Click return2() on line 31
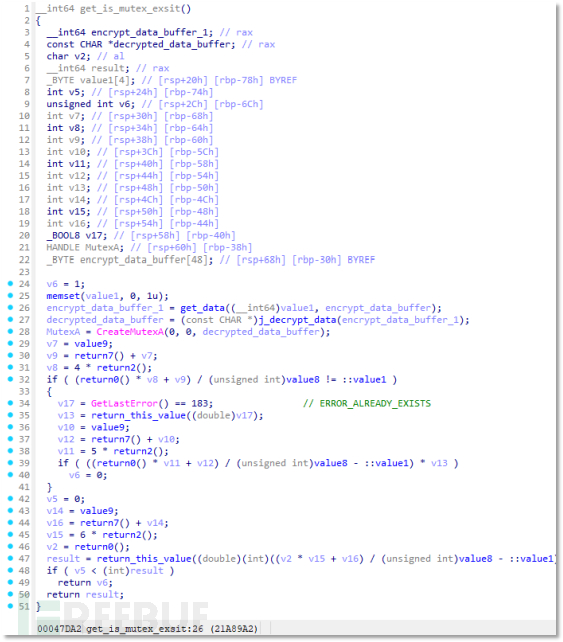Screen dimensions: 563x642 [x=124, y=367]
